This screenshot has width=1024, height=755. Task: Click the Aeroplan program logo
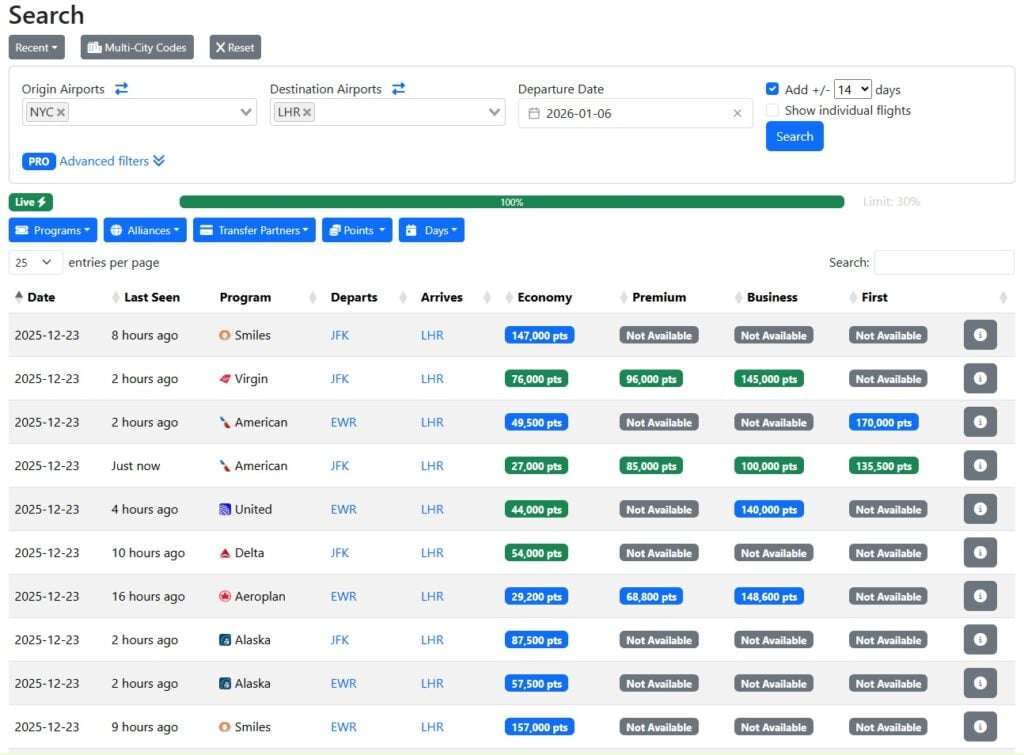(x=225, y=596)
